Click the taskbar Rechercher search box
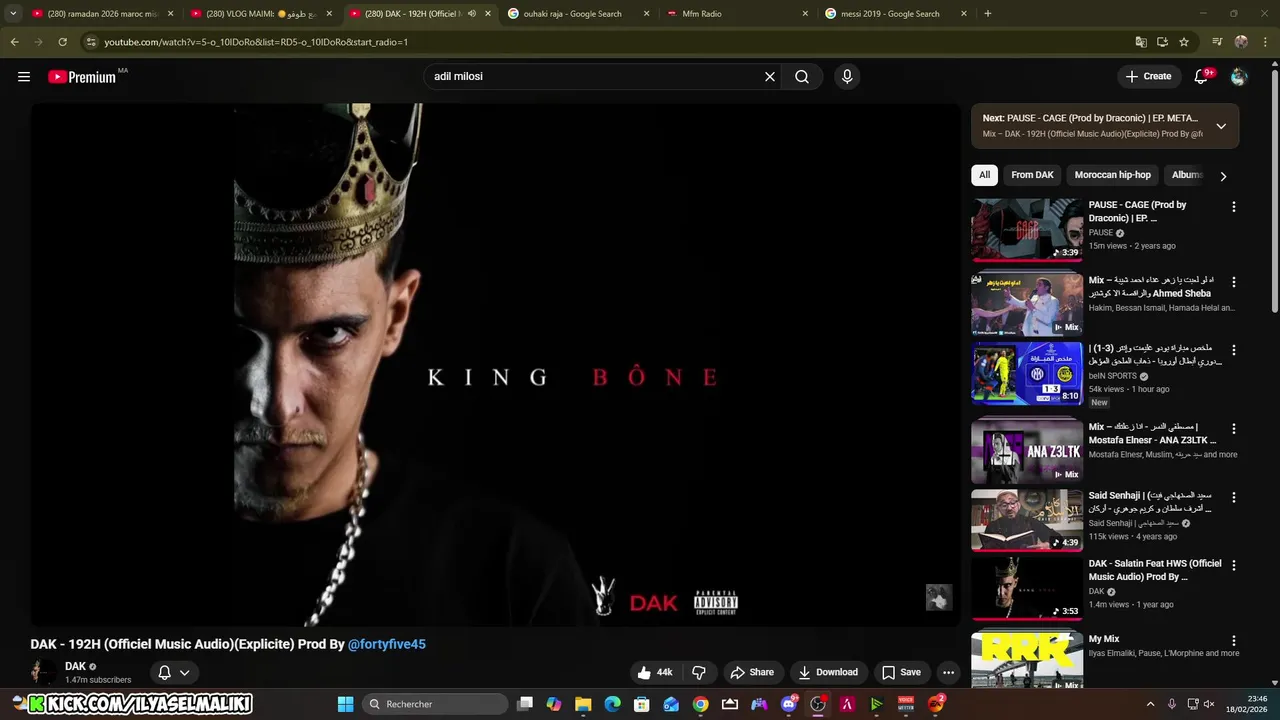This screenshot has height=720, width=1280. (434, 704)
